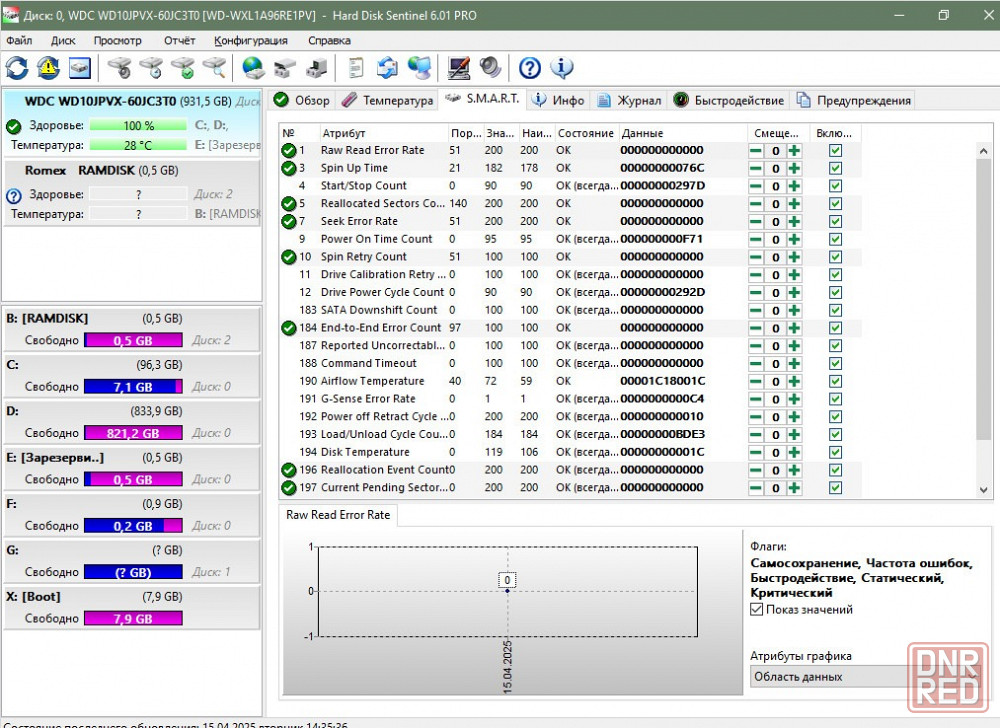1000x728 pixels.
Task: Click the refresh with warning triangle icon
Action: coord(48,68)
